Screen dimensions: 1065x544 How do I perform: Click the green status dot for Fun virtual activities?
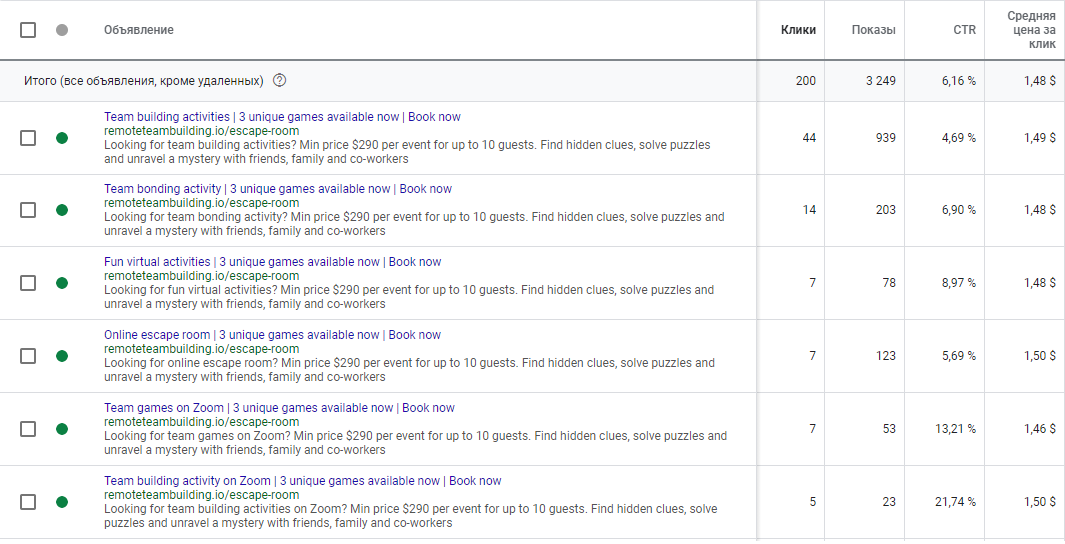(62, 283)
